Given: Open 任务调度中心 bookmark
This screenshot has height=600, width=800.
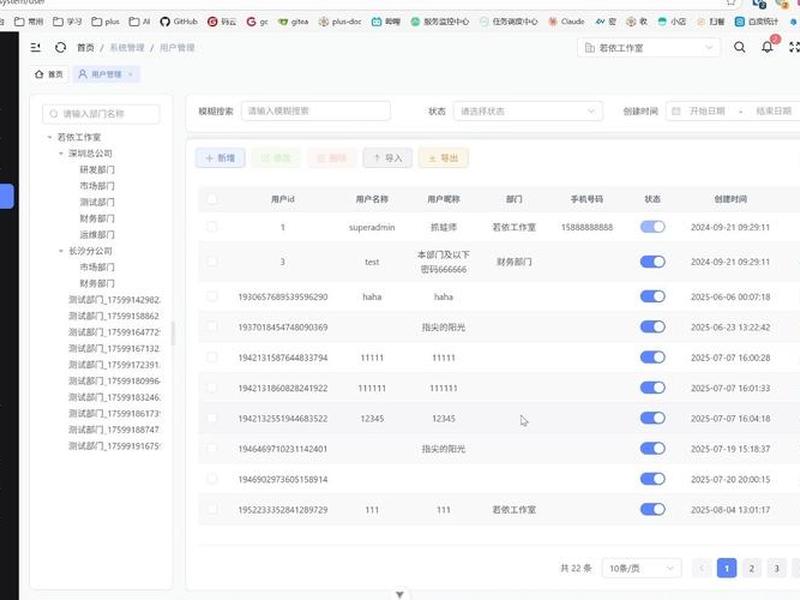Looking at the screenshot, I should tap(509, 21).
